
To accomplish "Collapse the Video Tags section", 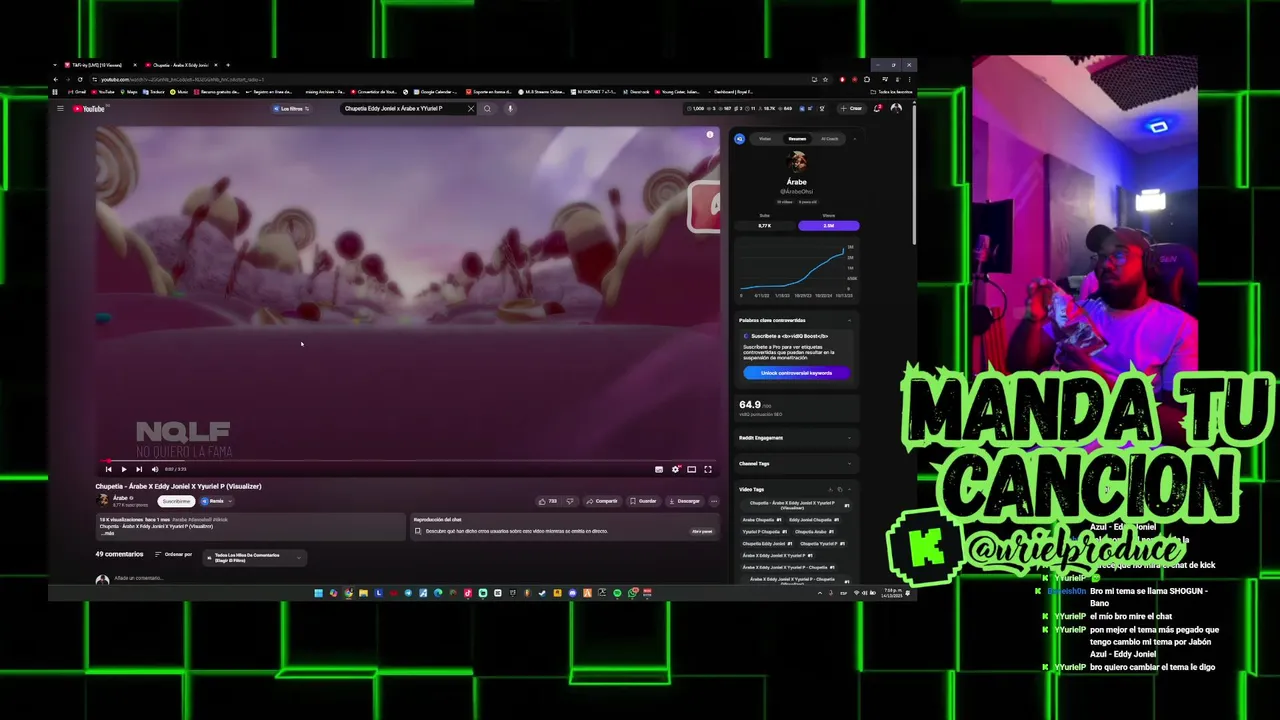I will click(x=849, y=489).
